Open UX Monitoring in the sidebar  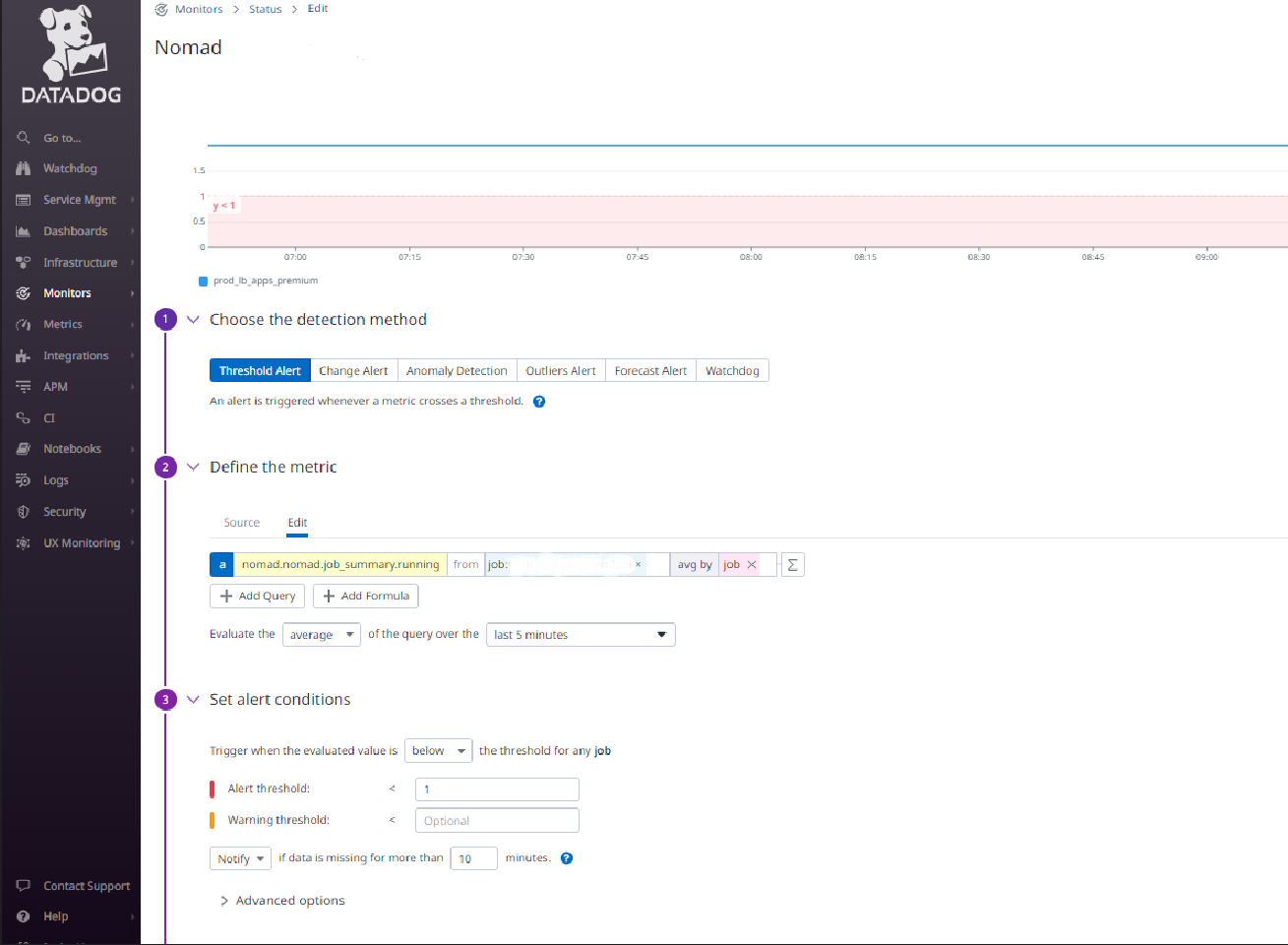tap(82, 543)
